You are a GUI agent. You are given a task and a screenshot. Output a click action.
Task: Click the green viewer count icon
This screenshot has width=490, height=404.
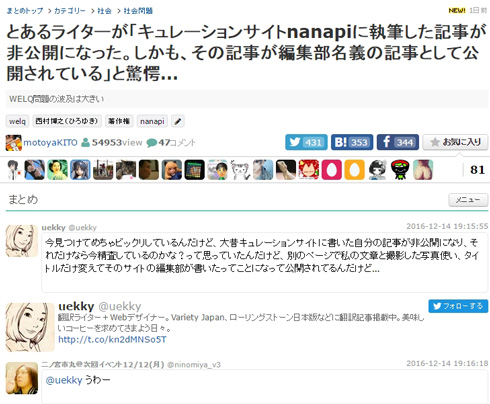pyautogui.click(x=85, y=143)
